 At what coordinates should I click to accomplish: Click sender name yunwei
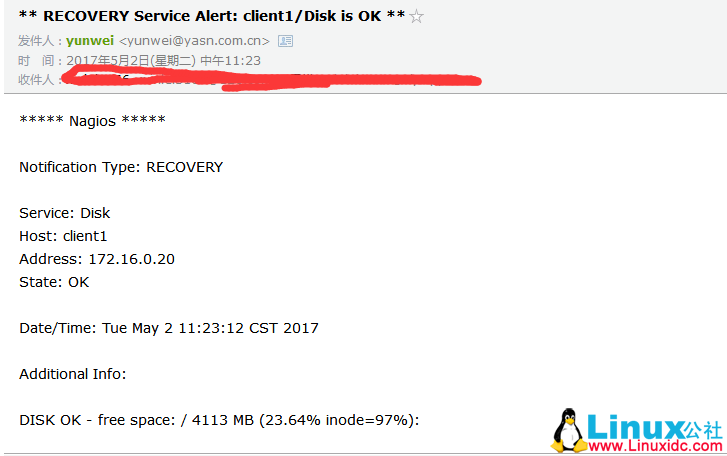click(x=90, y=41)
